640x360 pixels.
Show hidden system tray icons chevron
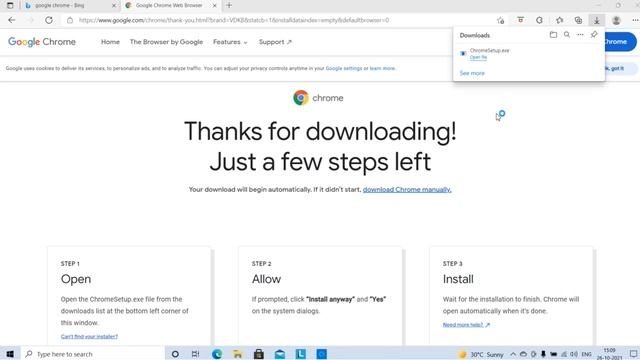[x=513, y=354]
